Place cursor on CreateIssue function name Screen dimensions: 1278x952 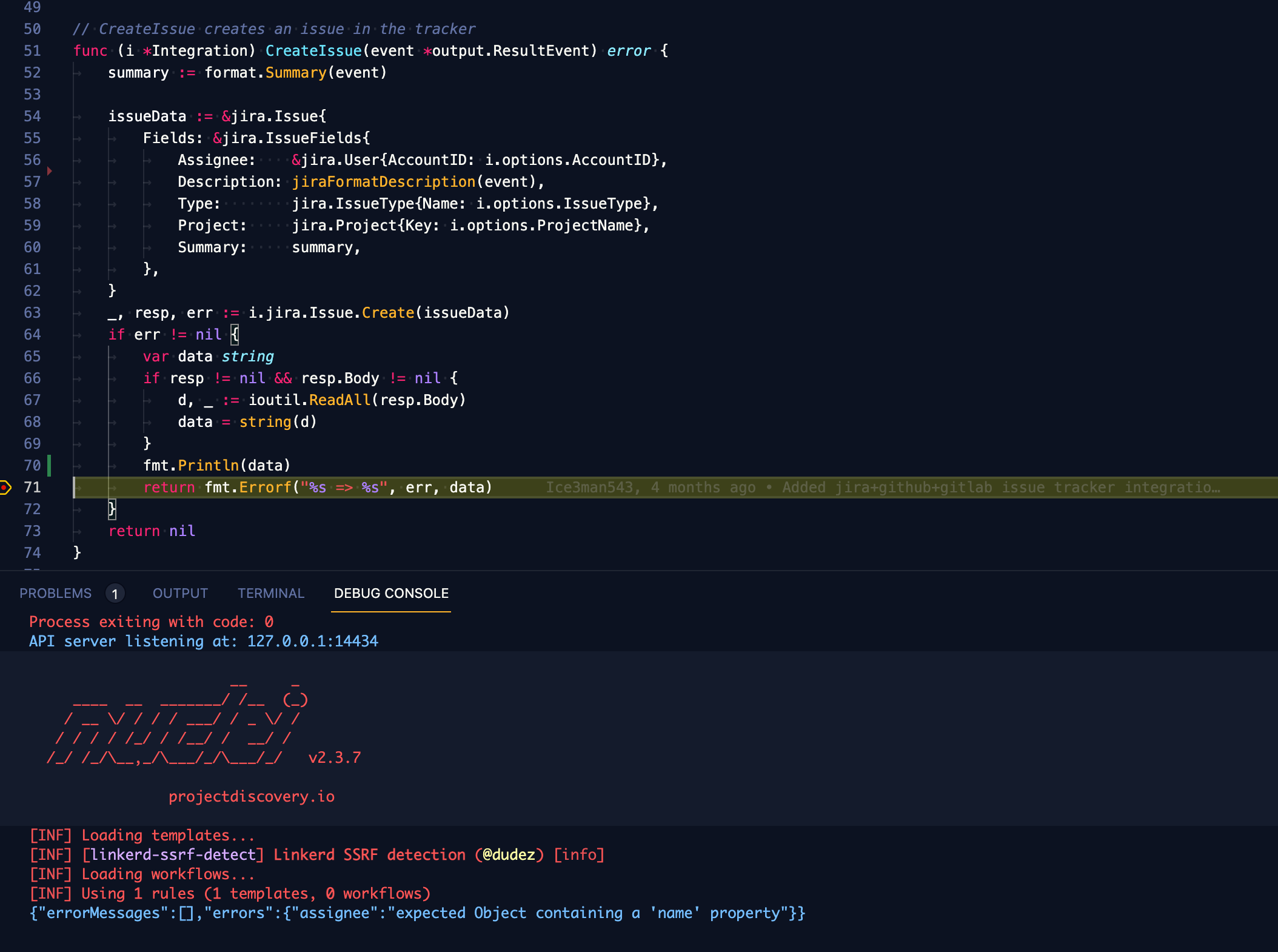pos(313,51)
